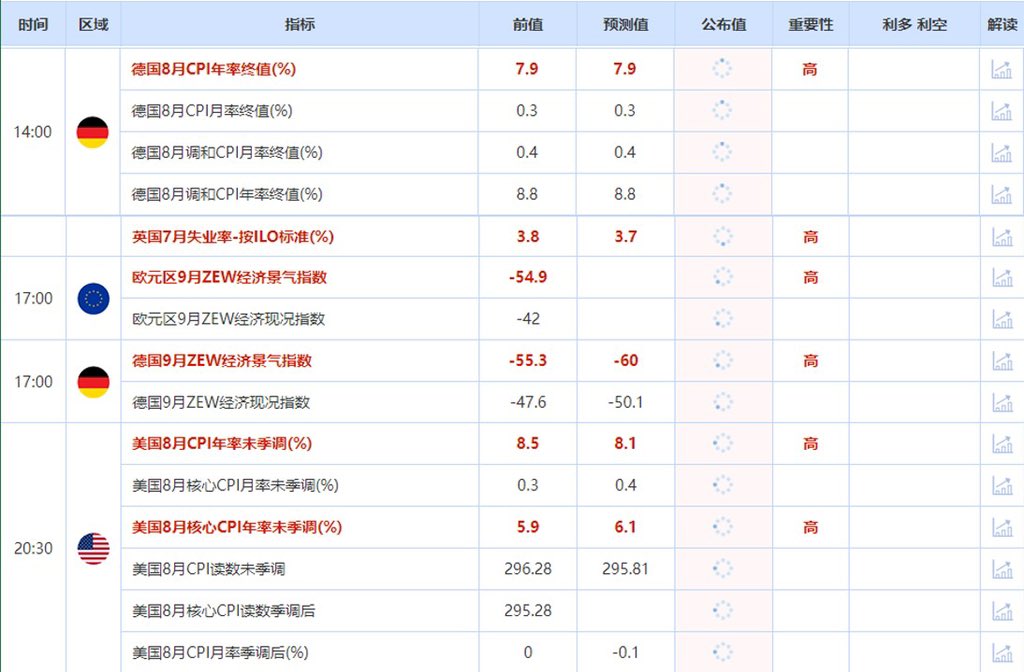This screenshot has height=672, width=1024.
Task: Click forecast value -50.1
Action: click(x=626, y=402)
